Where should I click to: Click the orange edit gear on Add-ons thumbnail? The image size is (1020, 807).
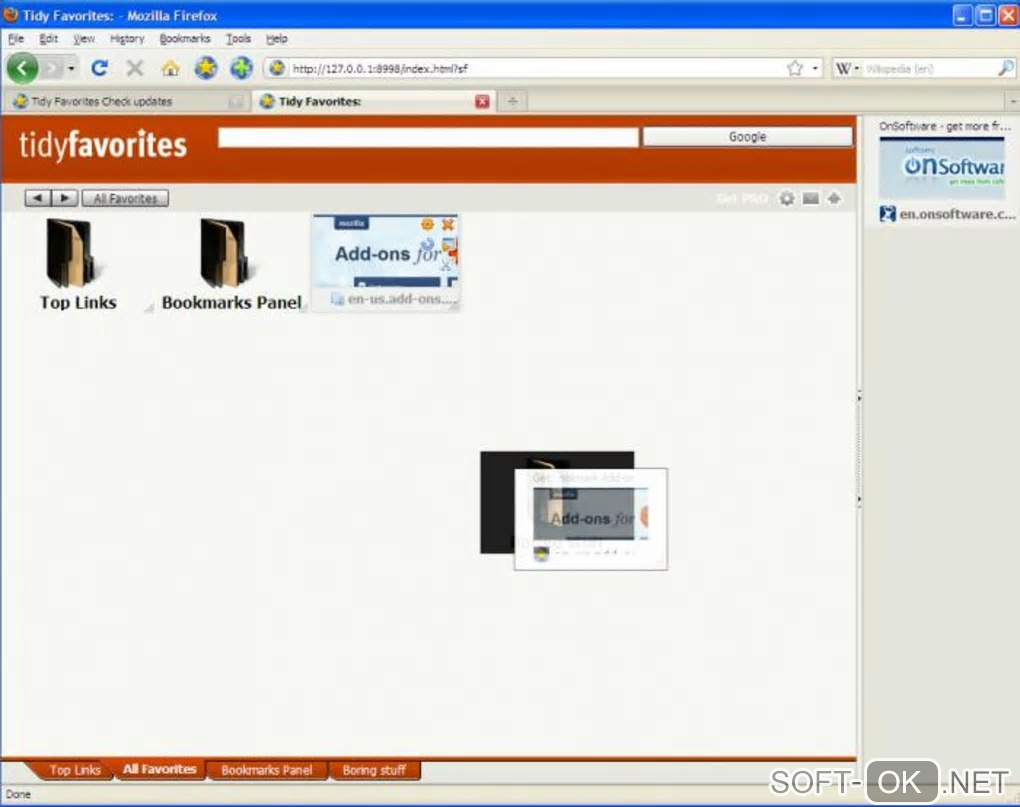click(427, 224)
